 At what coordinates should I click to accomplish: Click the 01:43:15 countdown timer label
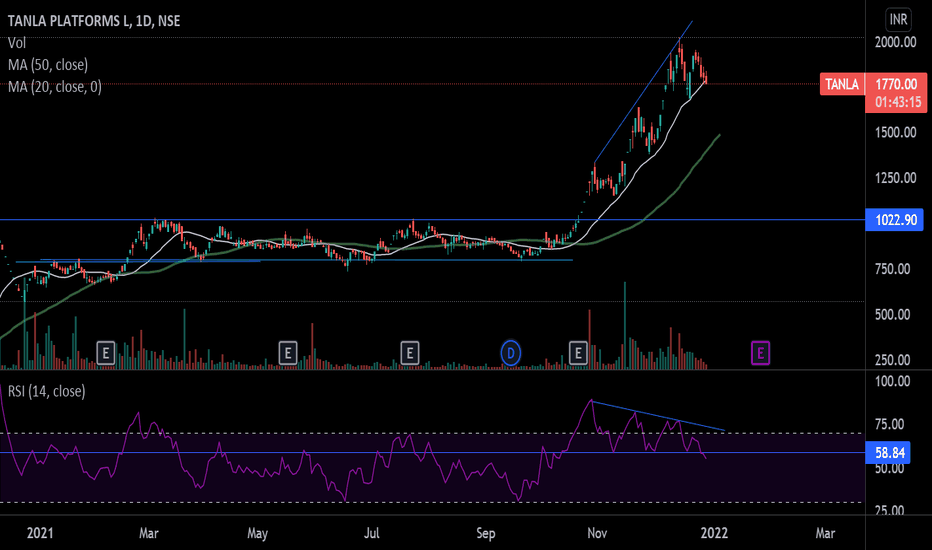click(898, 102)
